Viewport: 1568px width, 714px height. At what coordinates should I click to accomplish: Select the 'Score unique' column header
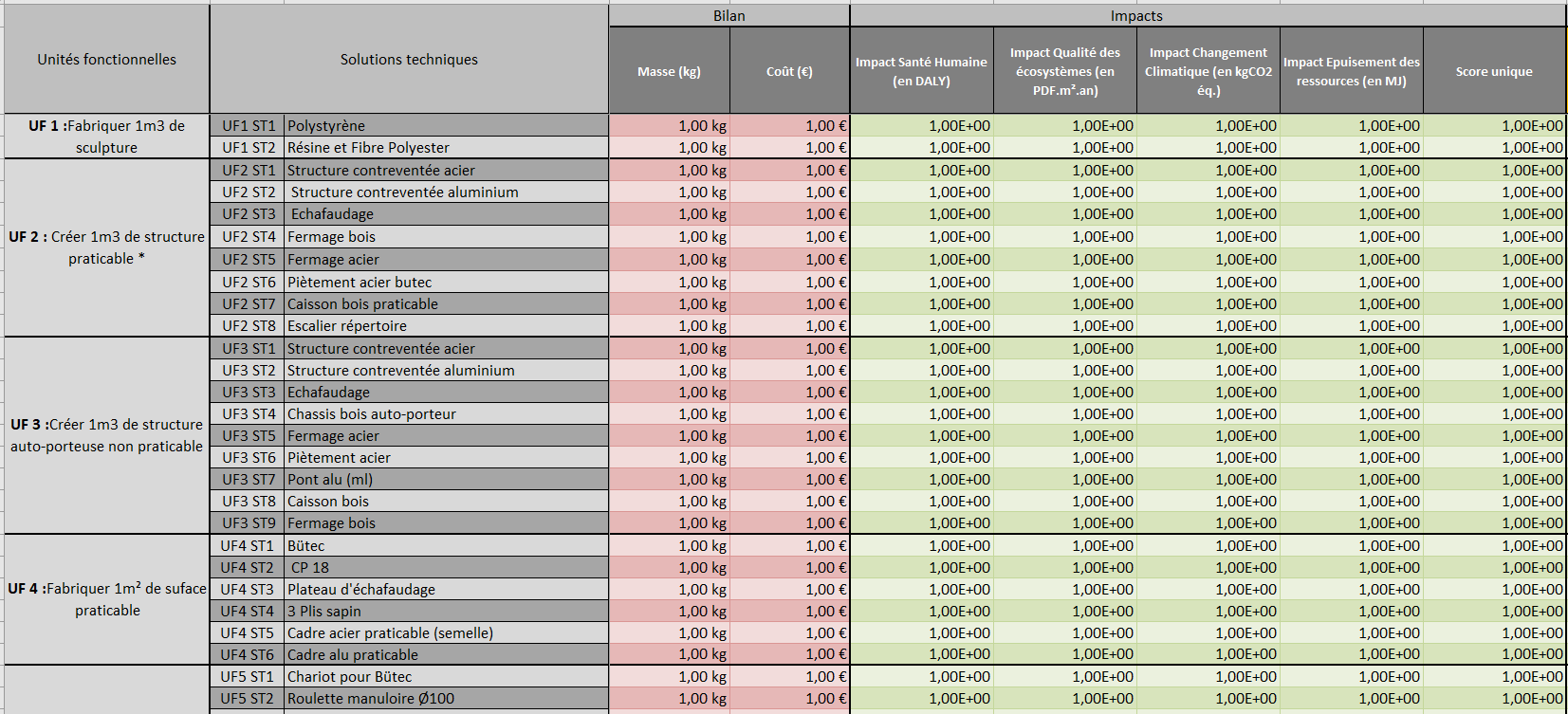1493,72
